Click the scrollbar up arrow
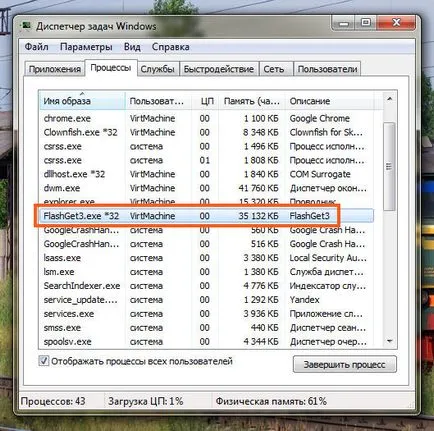434x431 pixels. click(389, 99)
